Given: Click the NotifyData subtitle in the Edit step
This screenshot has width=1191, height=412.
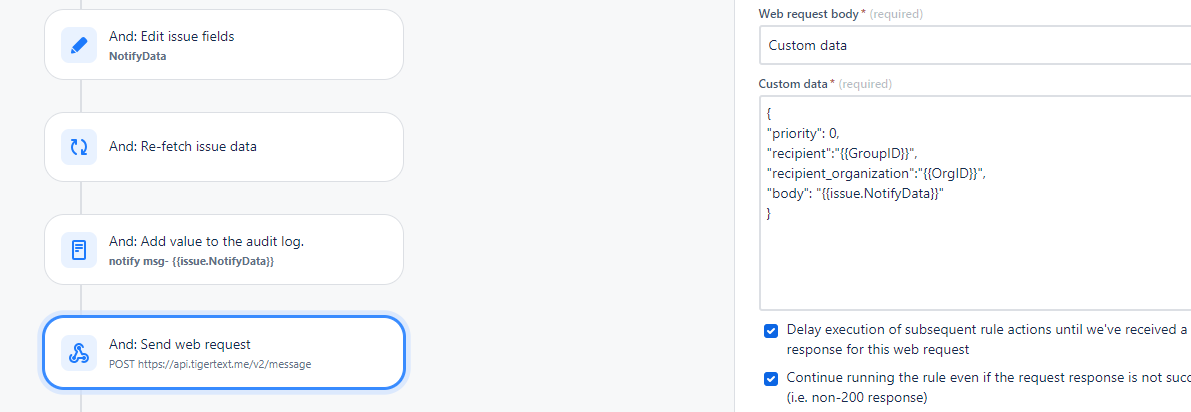Looking at the screenshot, I should pos(137,55).
